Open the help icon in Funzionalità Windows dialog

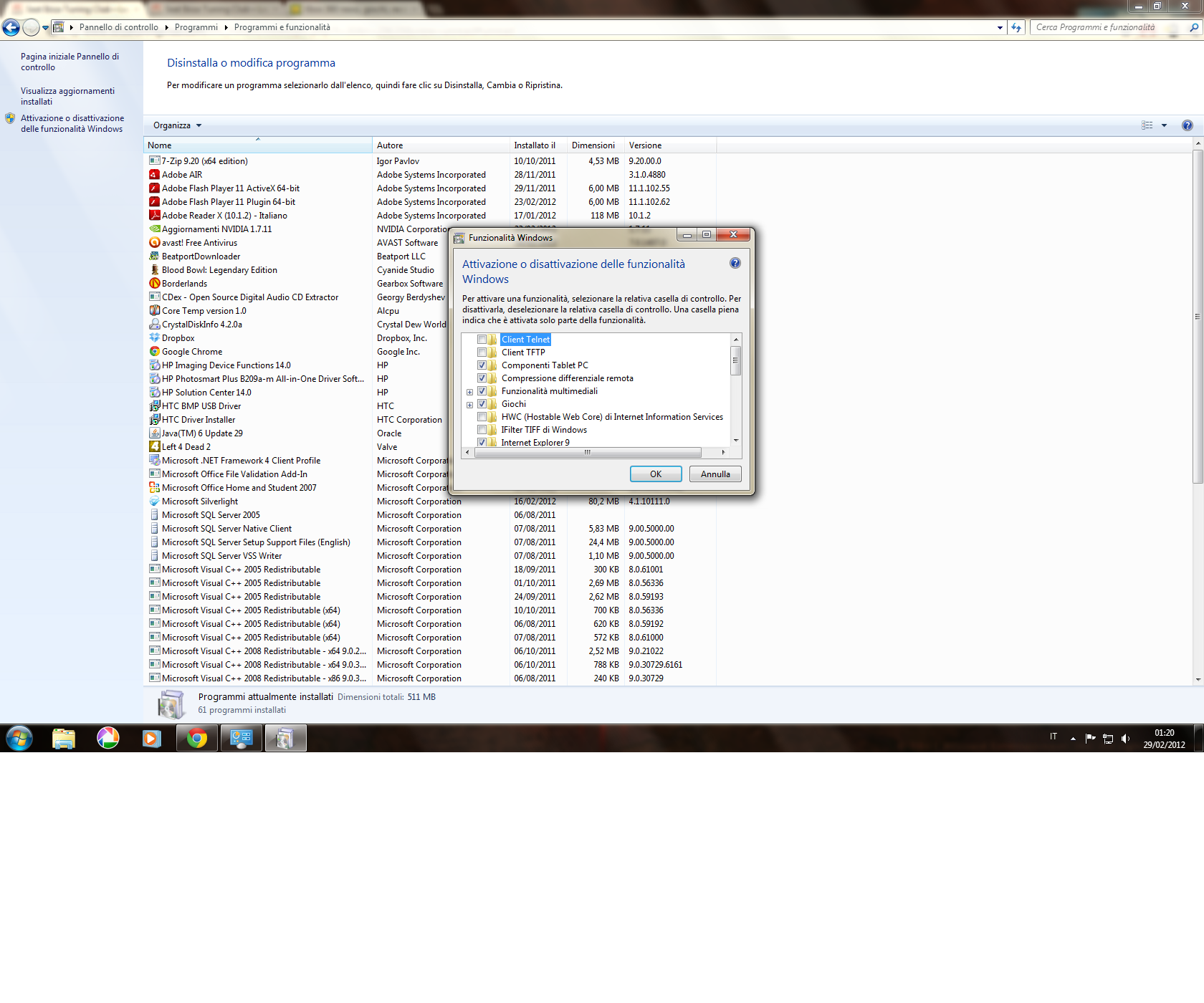[x=735, y=263]
